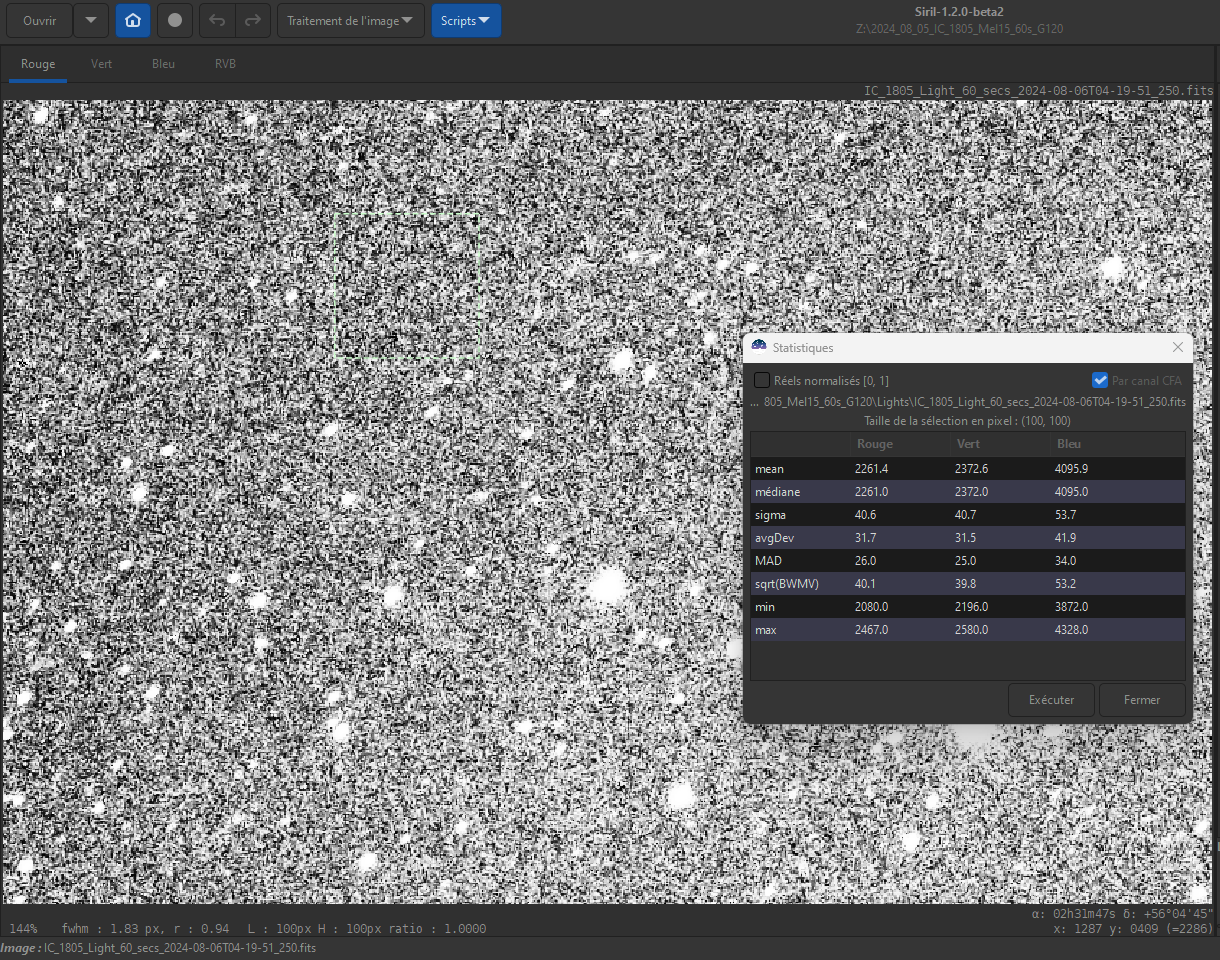Switch to the Rouge channel tab
Screen dimensions: 1220x960
click(38, 64)
